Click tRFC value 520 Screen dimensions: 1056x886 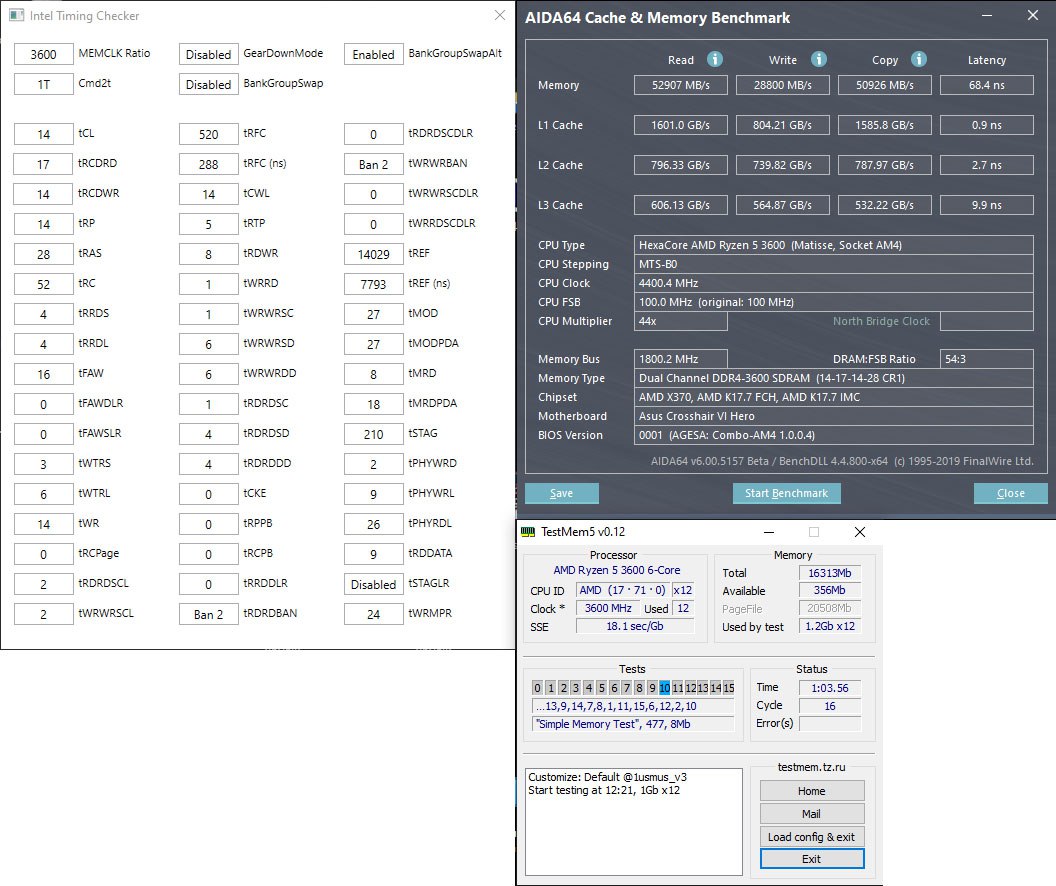pos(209,134)
